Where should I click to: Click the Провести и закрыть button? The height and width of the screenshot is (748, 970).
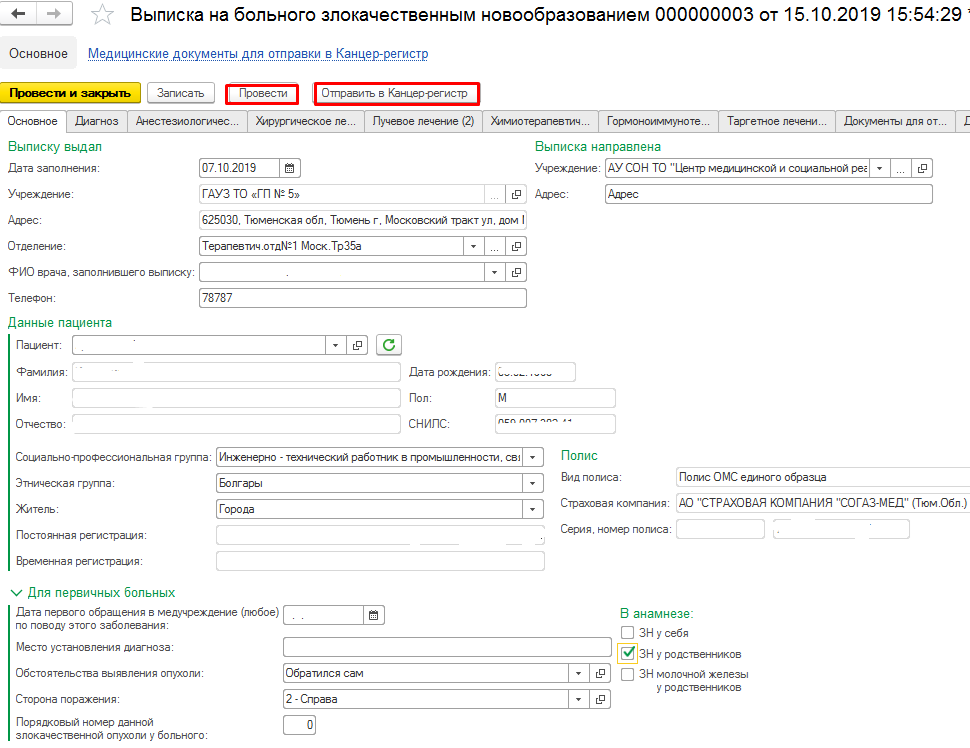[70, 93]
